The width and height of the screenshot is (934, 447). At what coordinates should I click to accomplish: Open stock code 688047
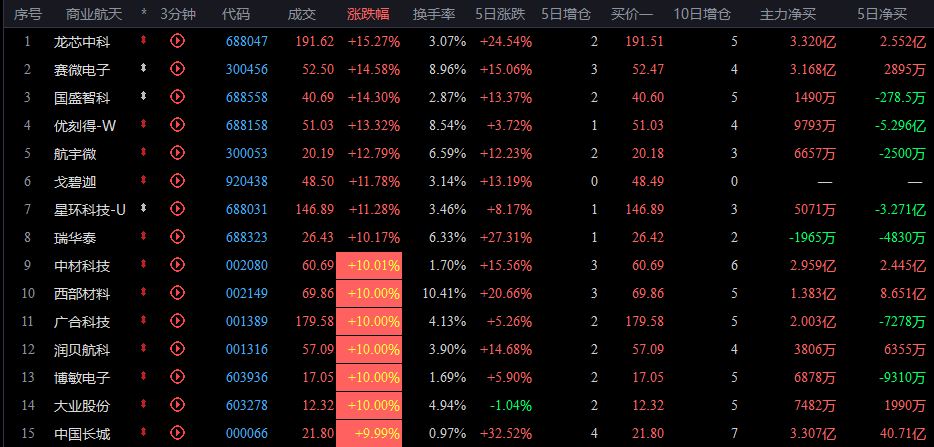(x=247, y=42)
